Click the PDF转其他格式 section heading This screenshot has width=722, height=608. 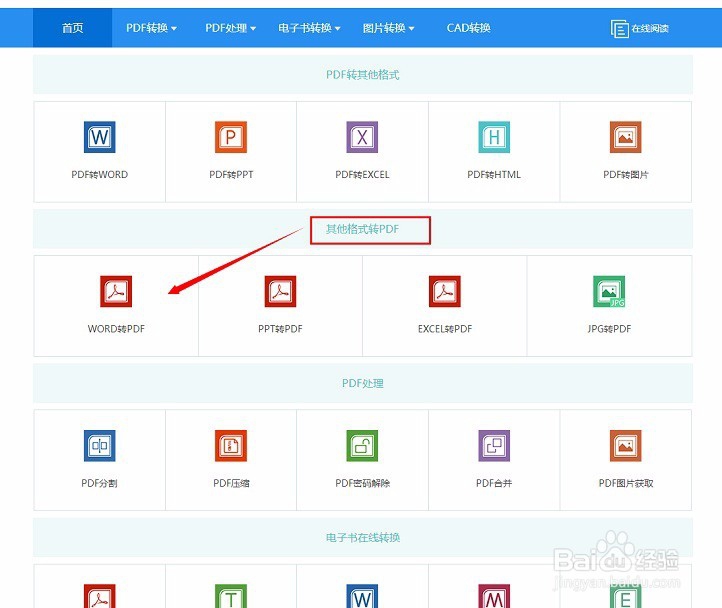click(362, 75)
